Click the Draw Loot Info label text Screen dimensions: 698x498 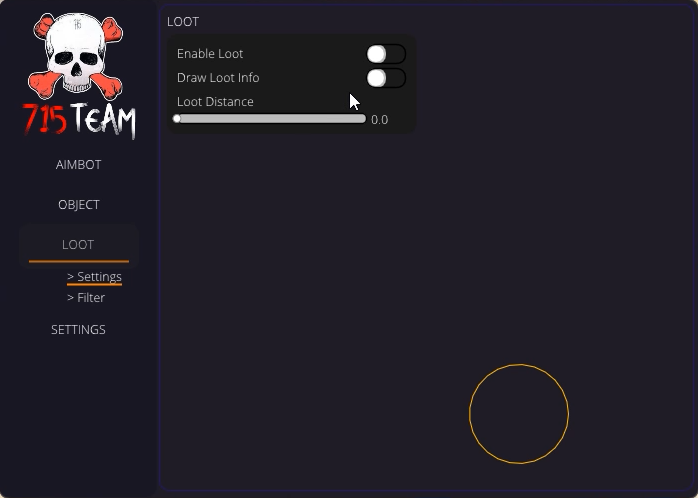coord(218,78)
